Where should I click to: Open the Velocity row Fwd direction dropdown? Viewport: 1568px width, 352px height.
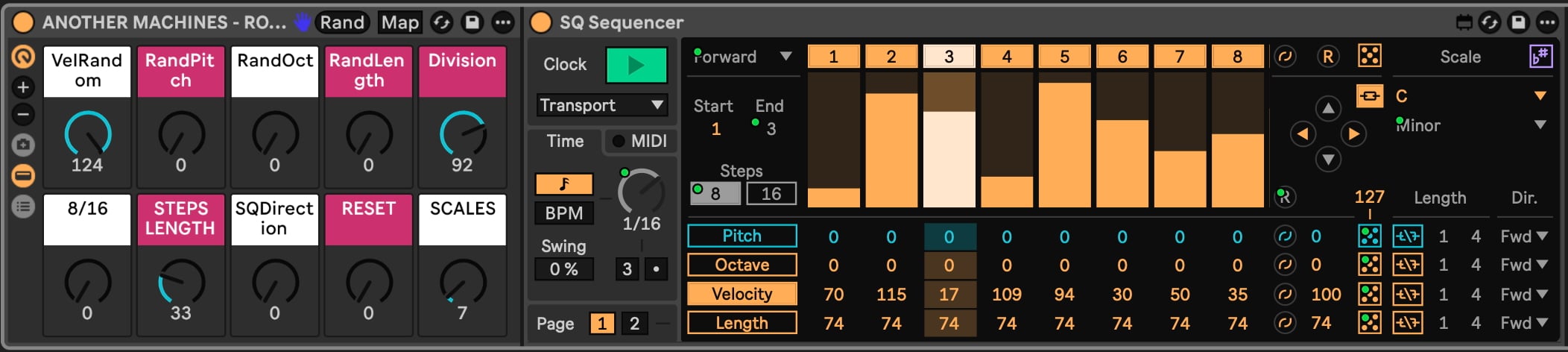(1524, 295)
